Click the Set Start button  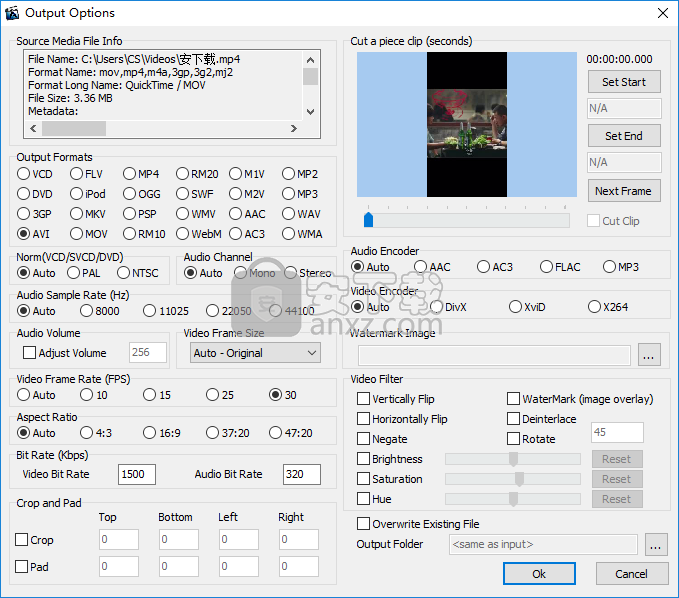click(624, 82)
